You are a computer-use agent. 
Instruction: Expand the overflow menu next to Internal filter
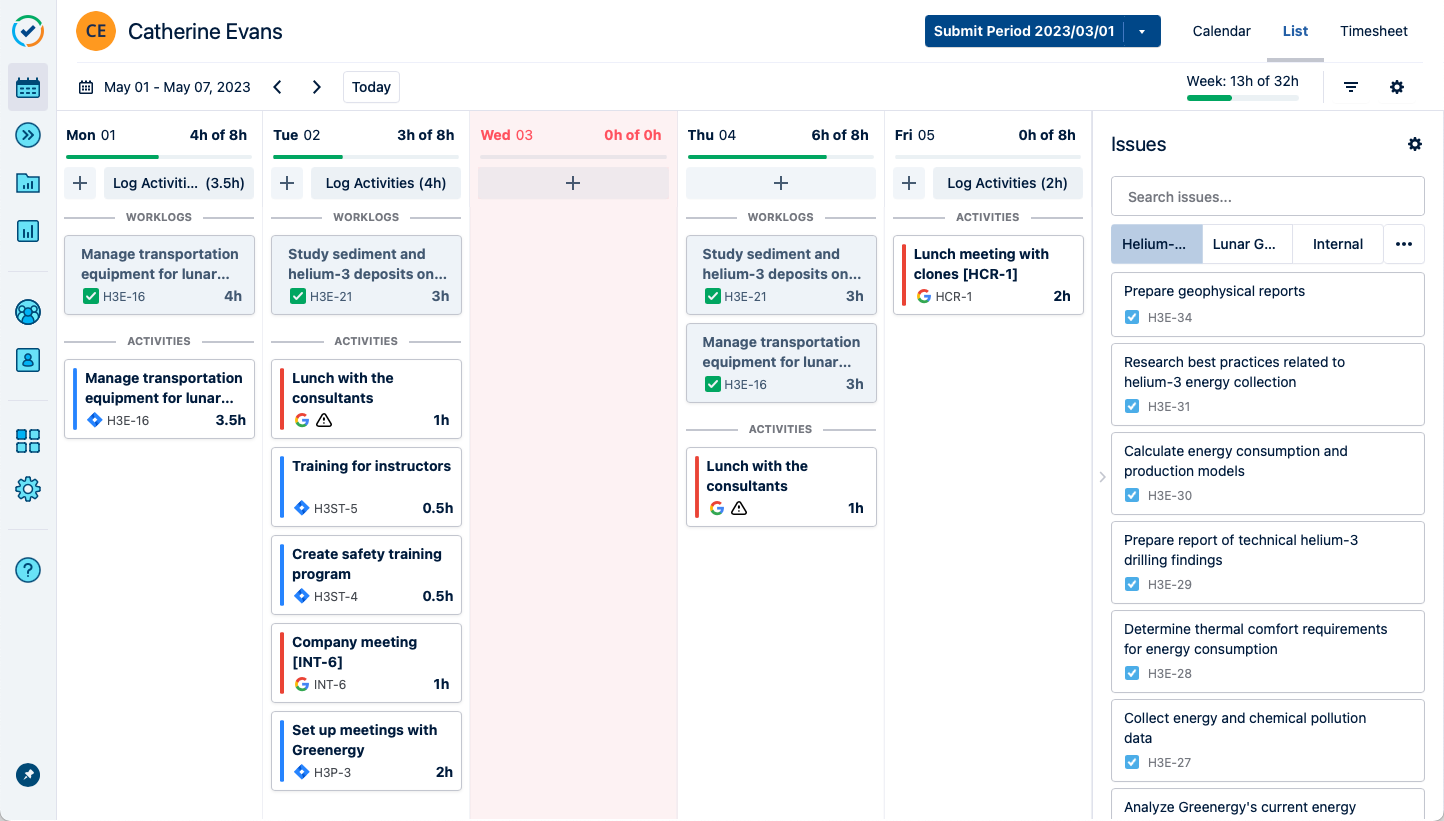(x=1404, y=244)
